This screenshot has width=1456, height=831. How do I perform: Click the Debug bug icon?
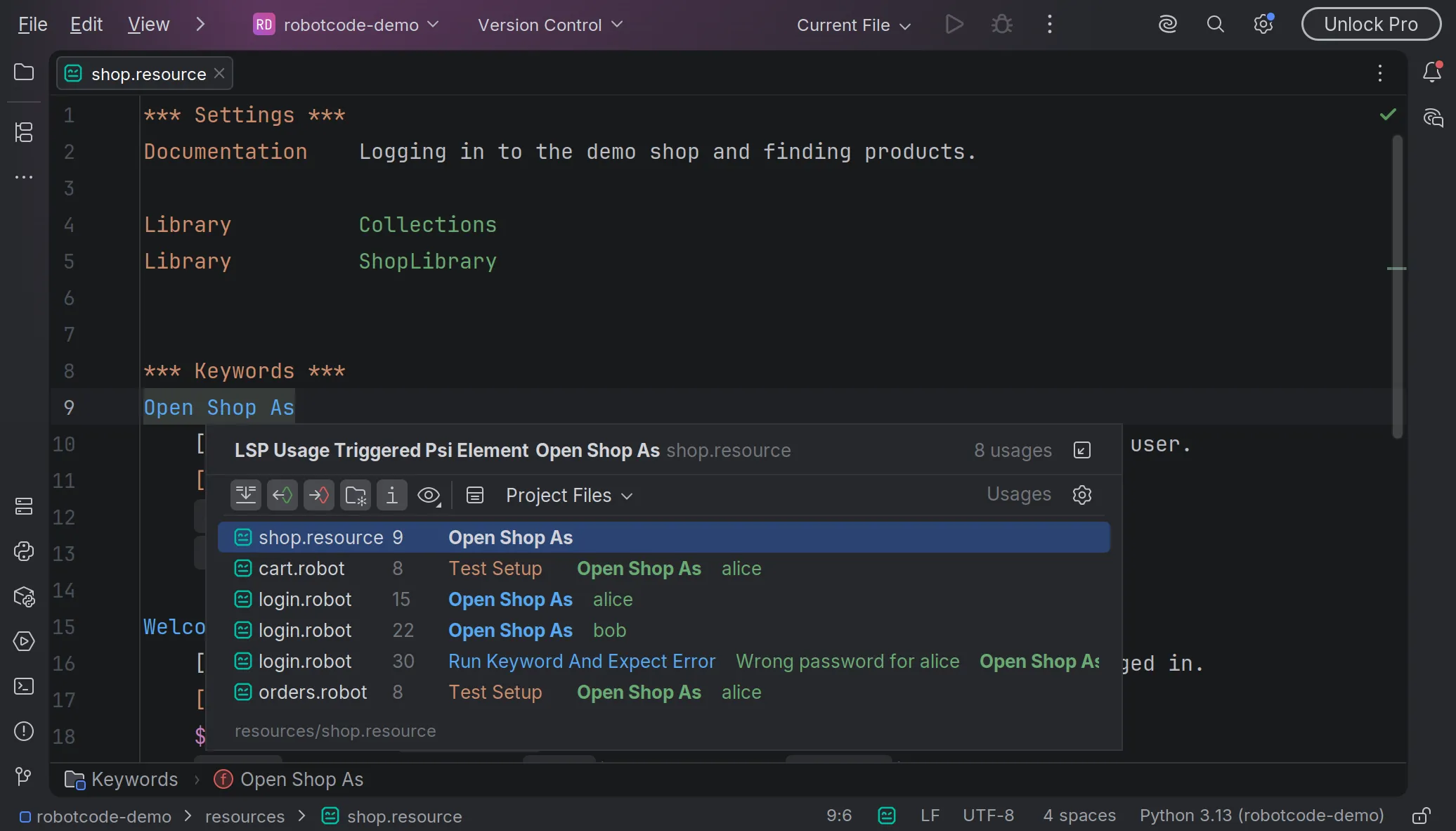pyautogui.click(x=1002, y=25)
